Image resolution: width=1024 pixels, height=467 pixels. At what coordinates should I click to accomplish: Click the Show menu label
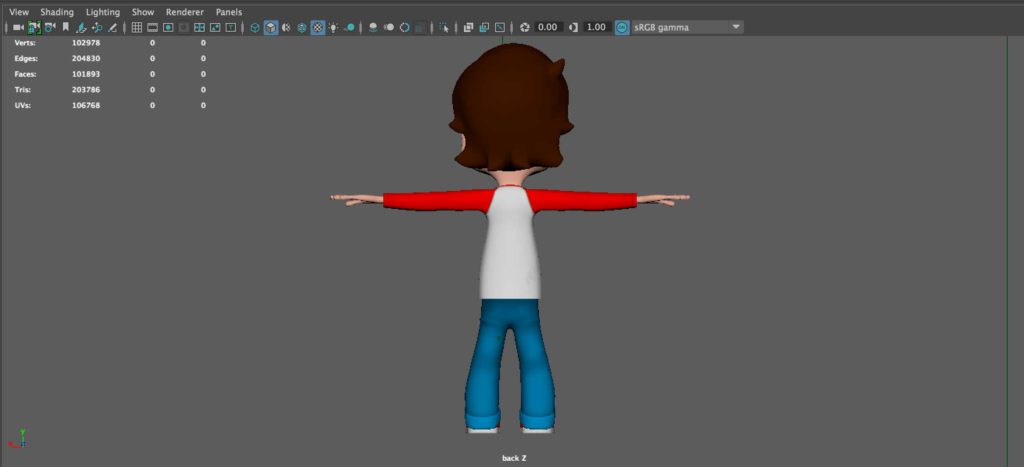pos(143,12)
